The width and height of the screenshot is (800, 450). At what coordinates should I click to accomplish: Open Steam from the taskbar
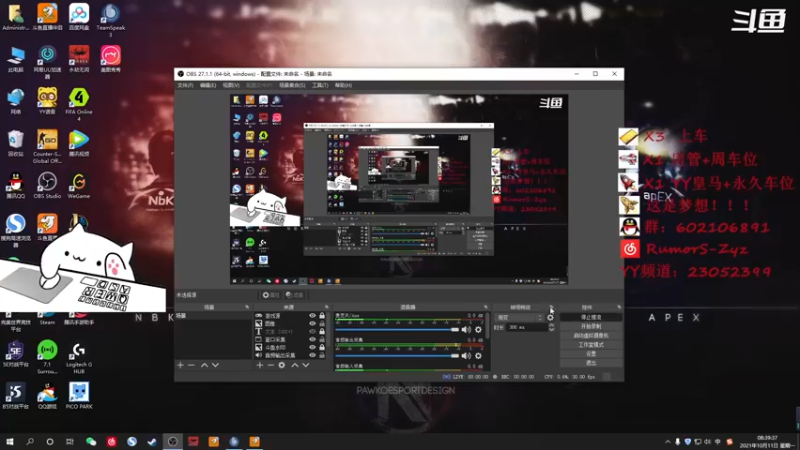pos(152,441)
